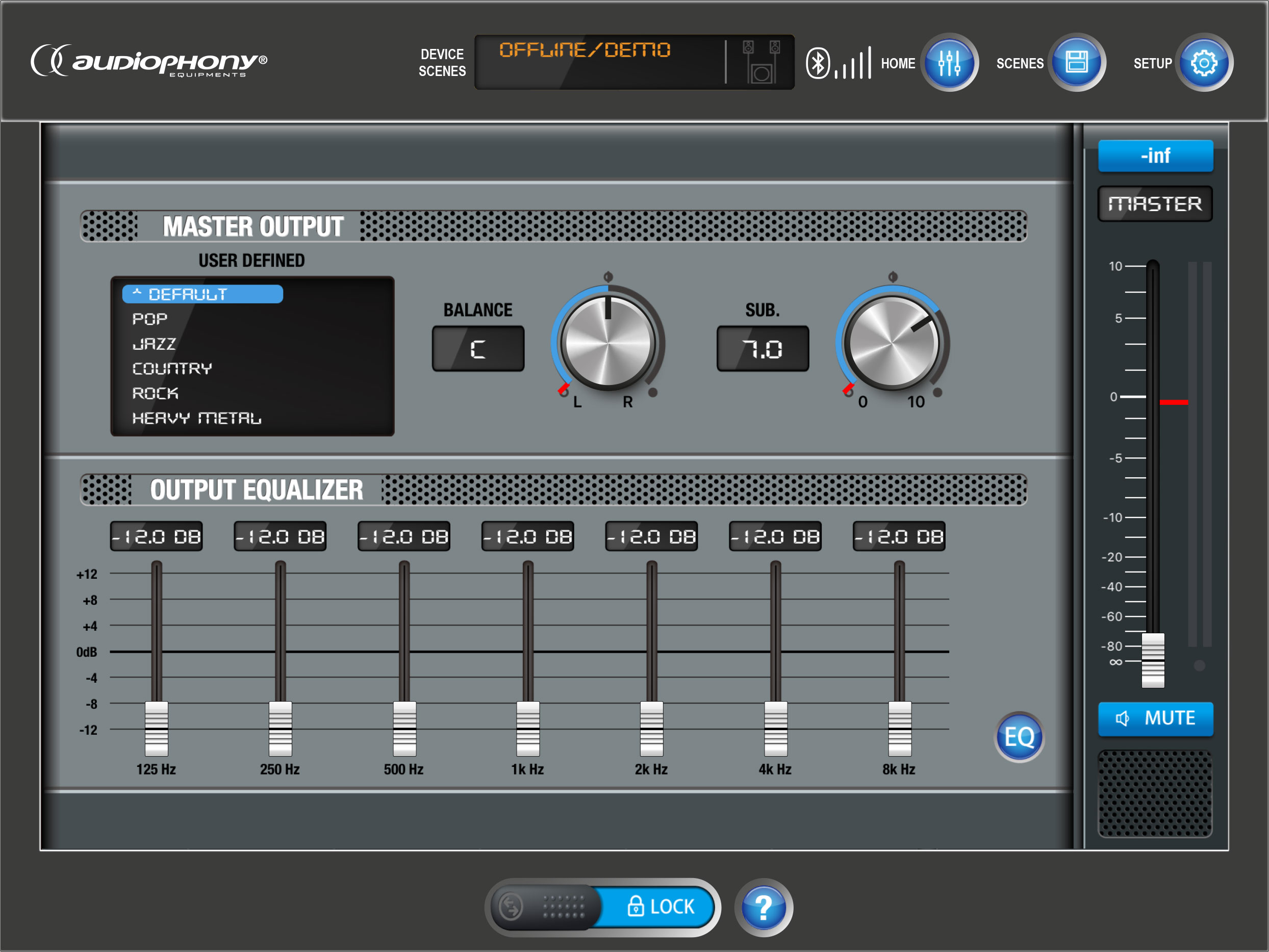Open the Scenes save icon

(x=1076, y=63)
